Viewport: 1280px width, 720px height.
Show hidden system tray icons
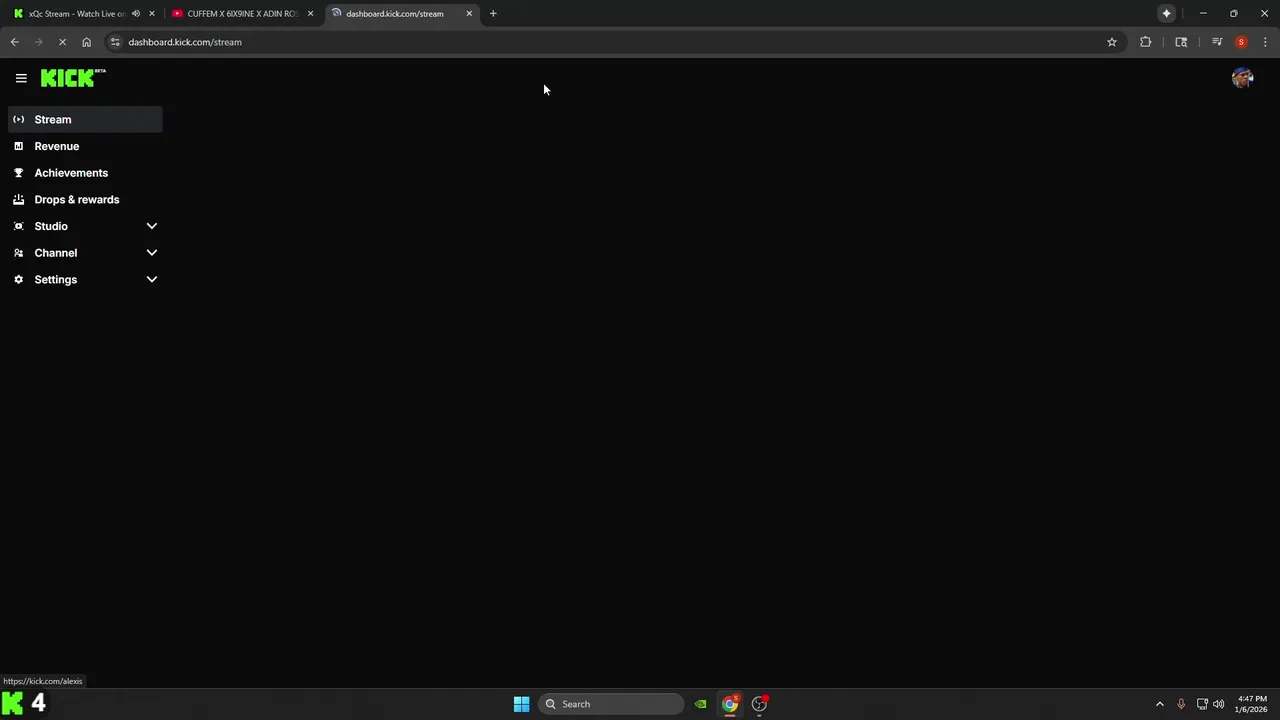pos(1159,704)
